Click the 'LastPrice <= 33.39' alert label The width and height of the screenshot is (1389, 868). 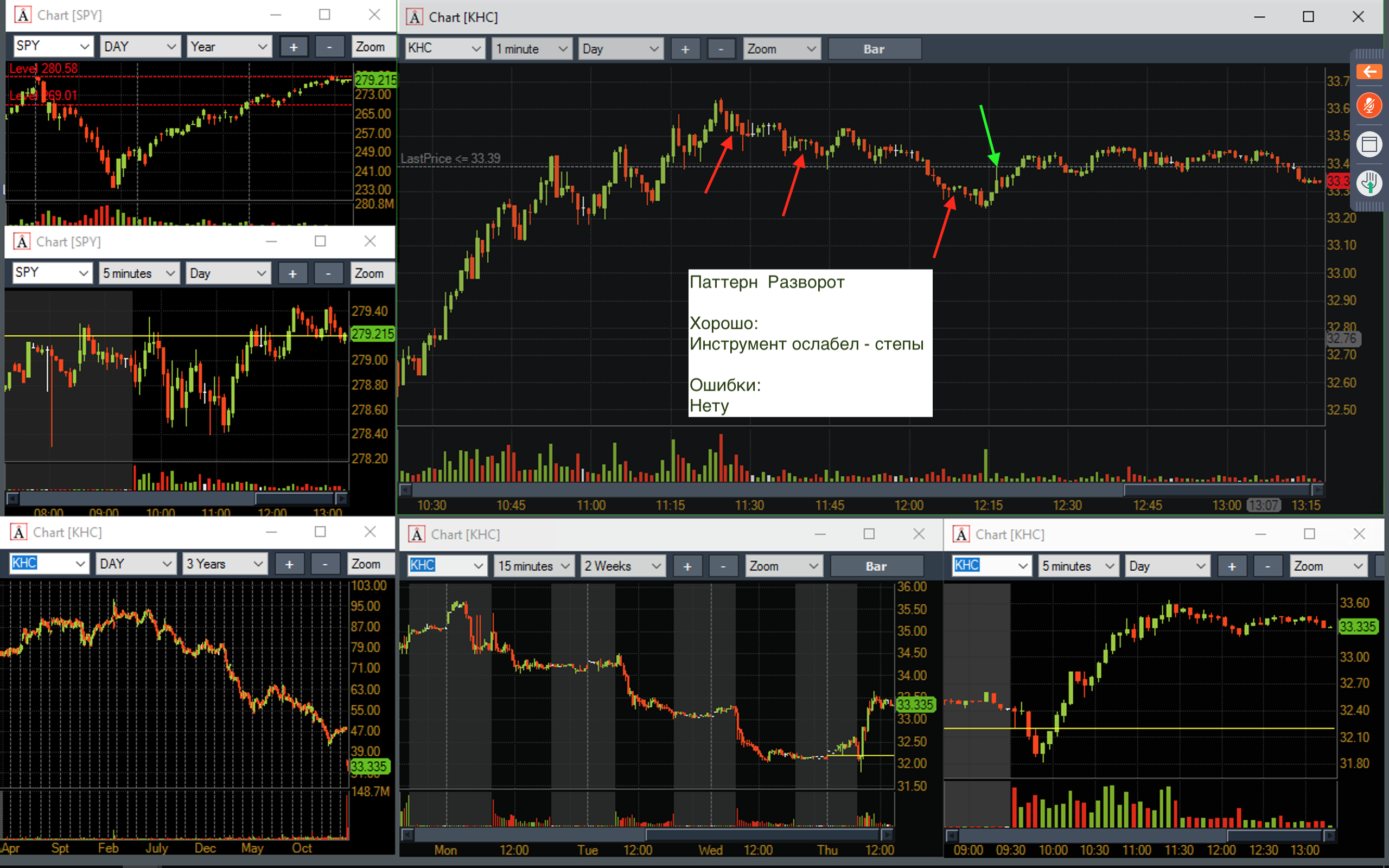(450, 158)
